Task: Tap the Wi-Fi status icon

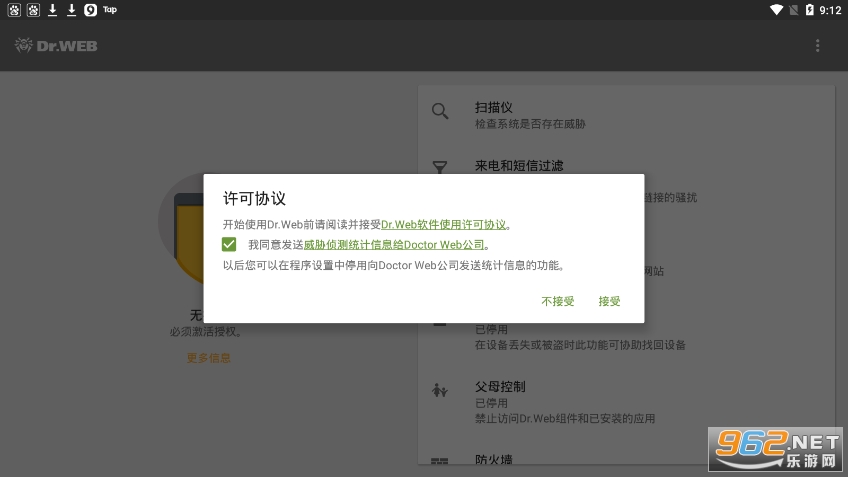Action: tap(776, 10)
